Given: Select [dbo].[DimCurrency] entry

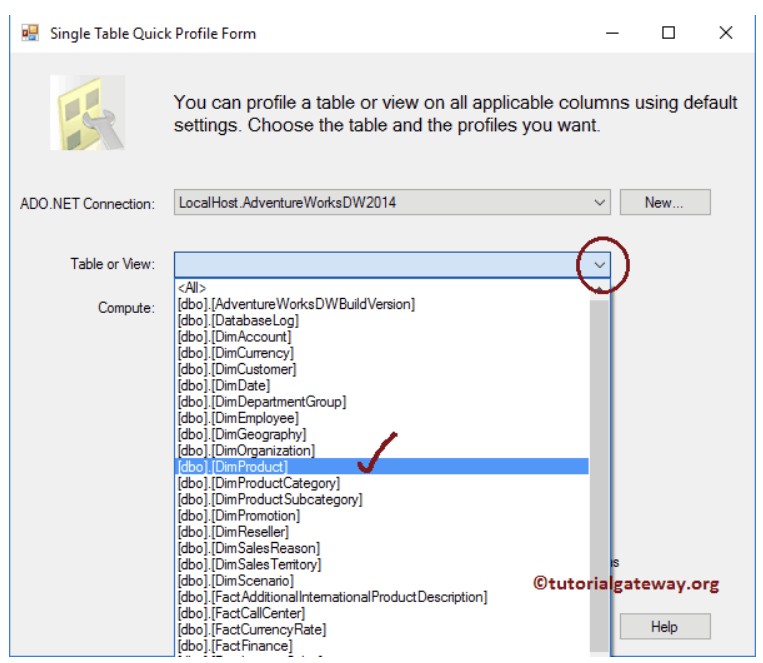Looking at the screenshot, I should 382,353.
